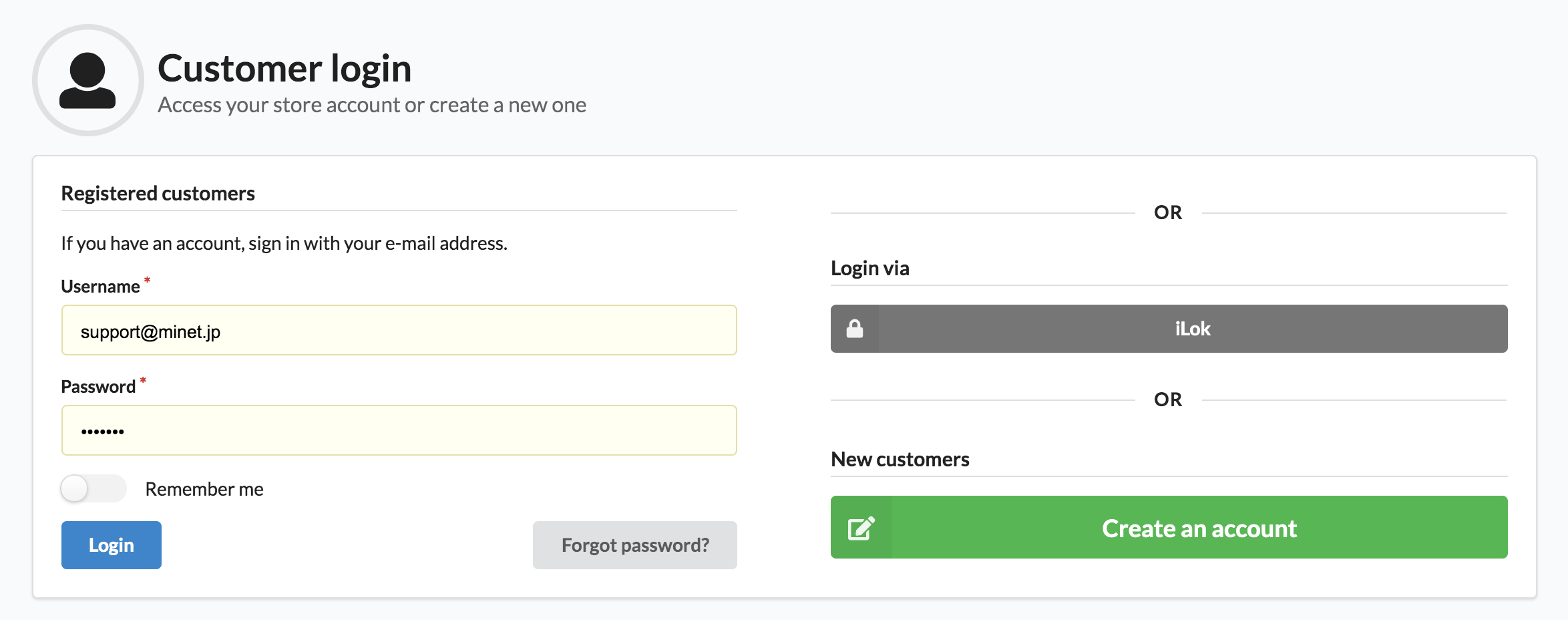Click the Remember me label text

[x=204, y=489]
